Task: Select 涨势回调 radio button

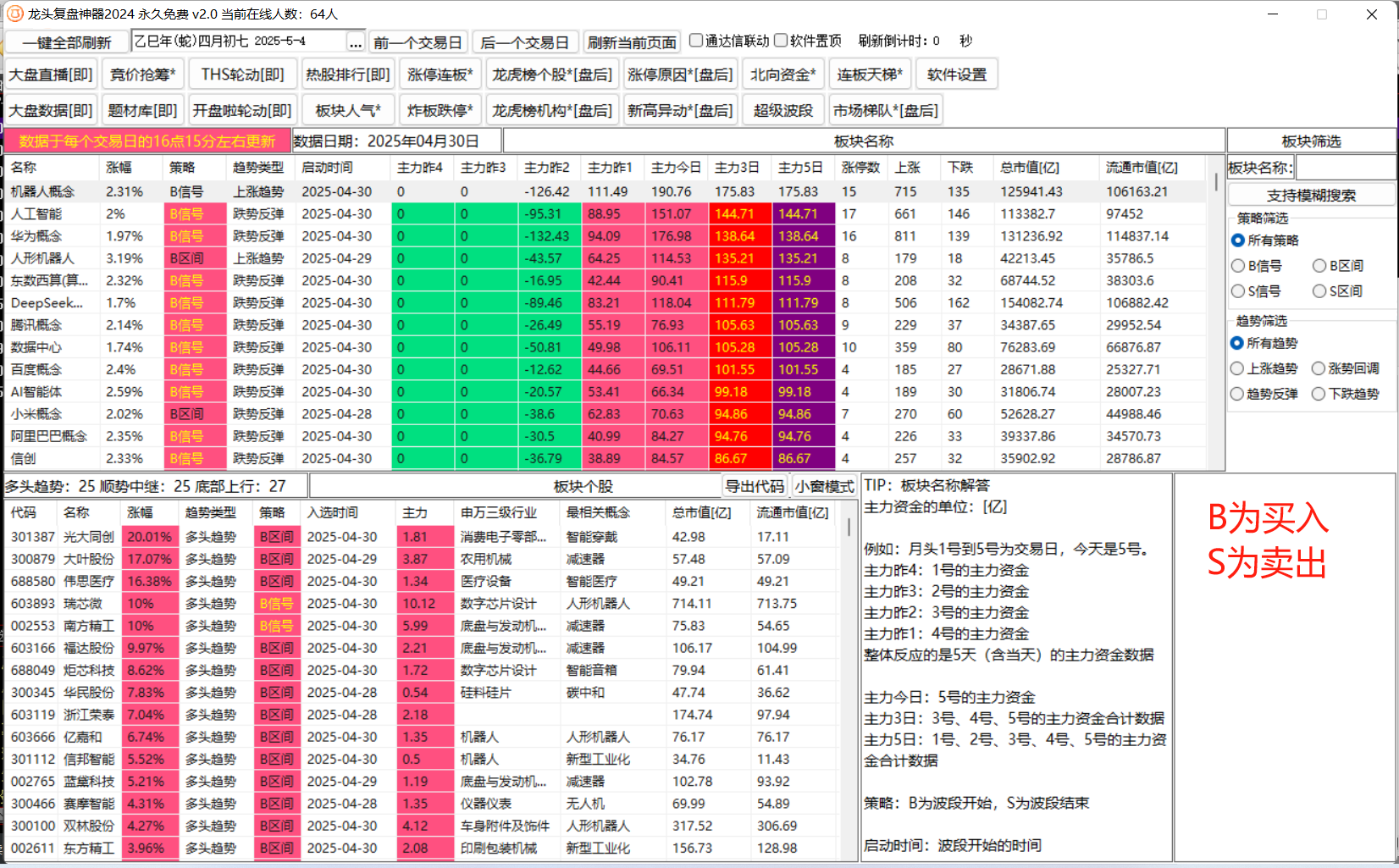Action: tap(1319, 368)
